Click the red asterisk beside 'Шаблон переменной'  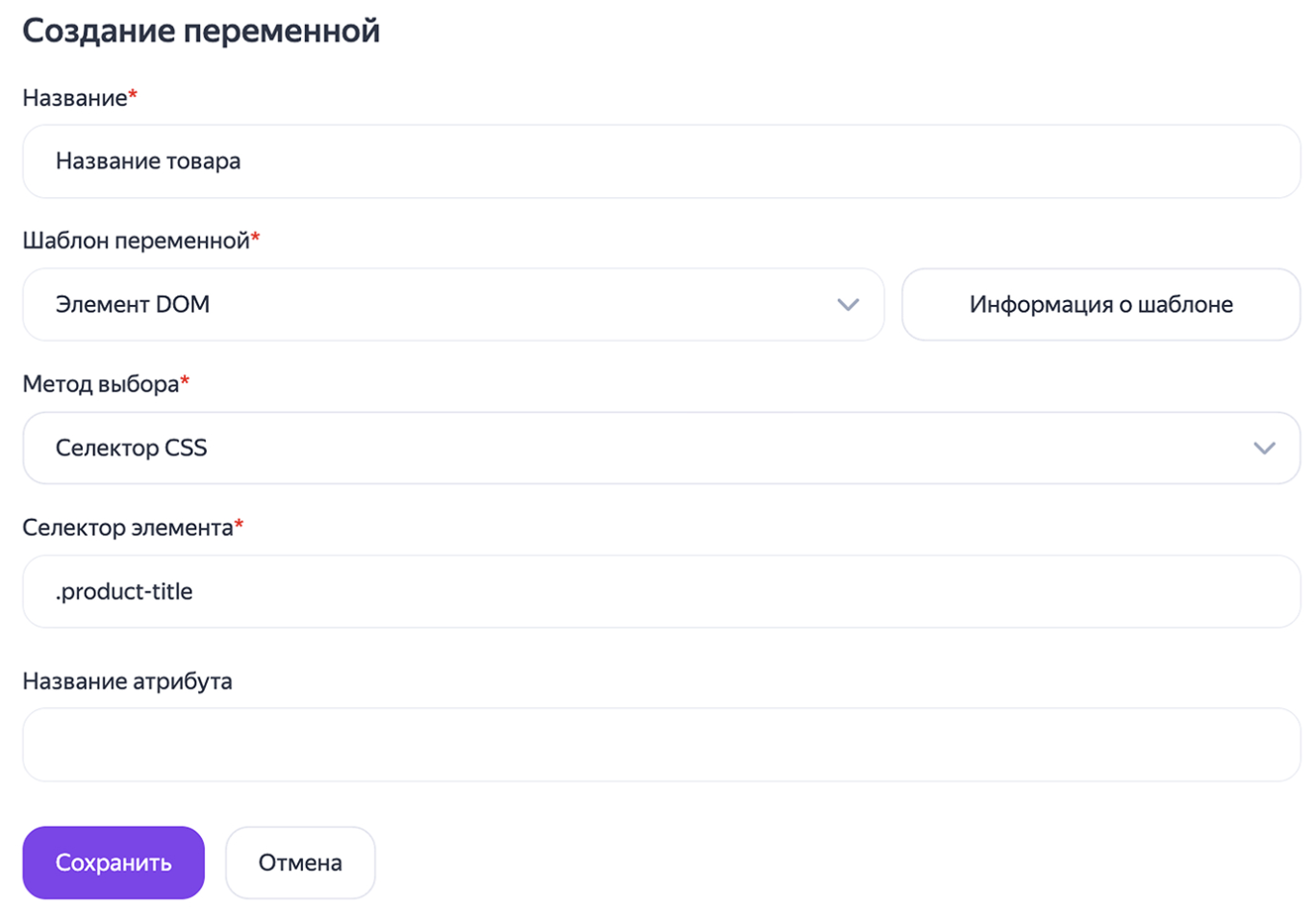click(256, 236)
